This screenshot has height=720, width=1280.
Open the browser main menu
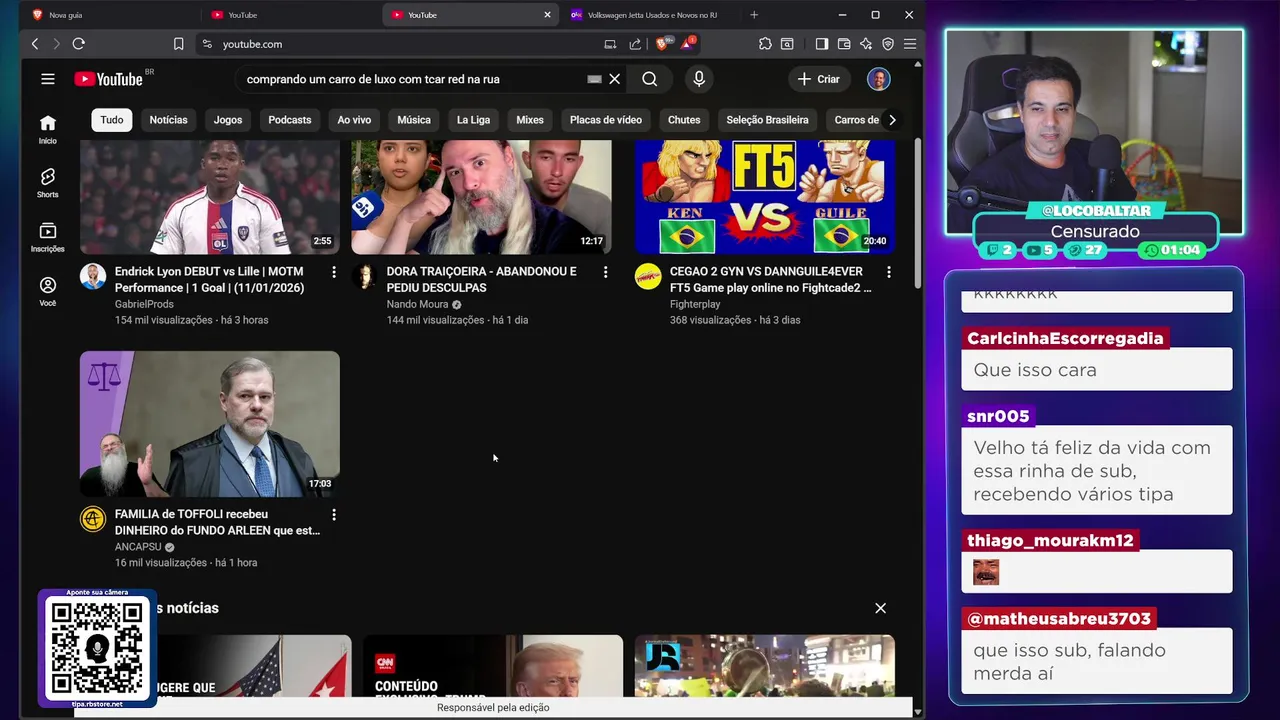[x=910, y=44]
